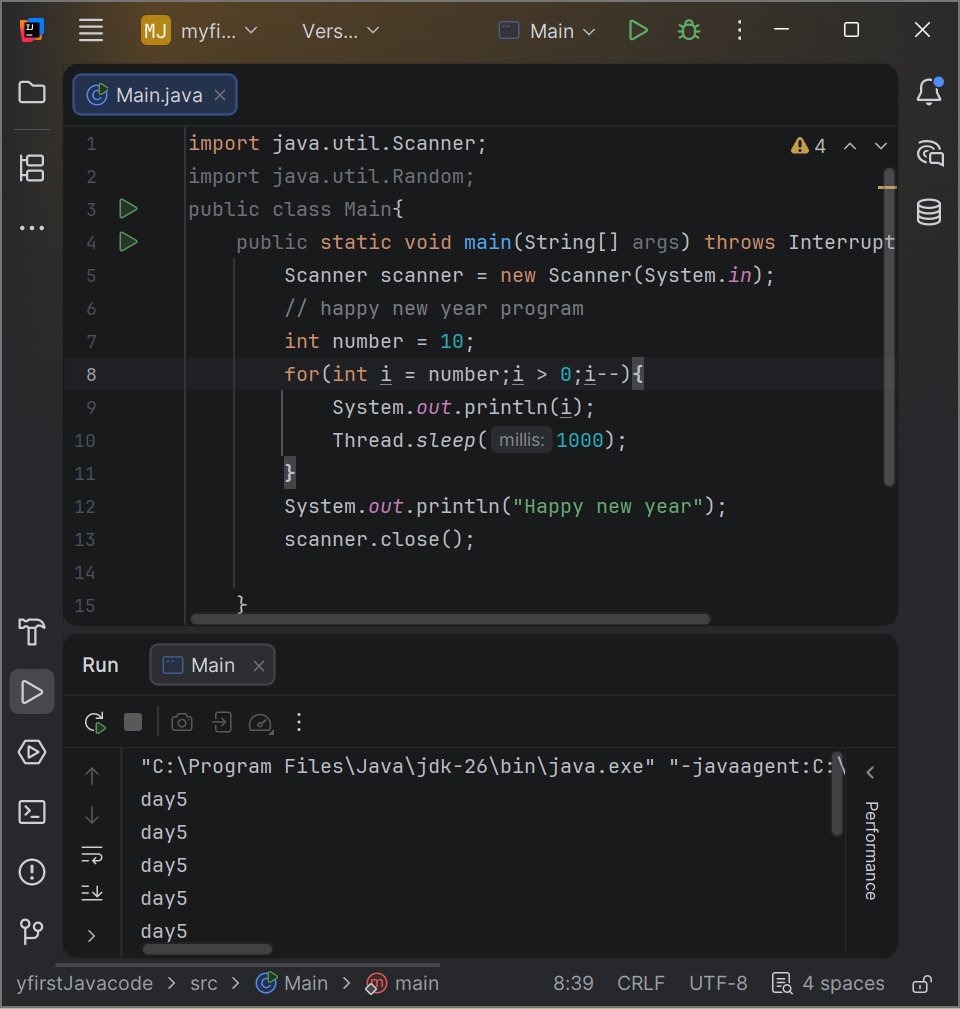Open the Structure tool window
Viewport: 960px width, 1009px height.
(32, 168)
